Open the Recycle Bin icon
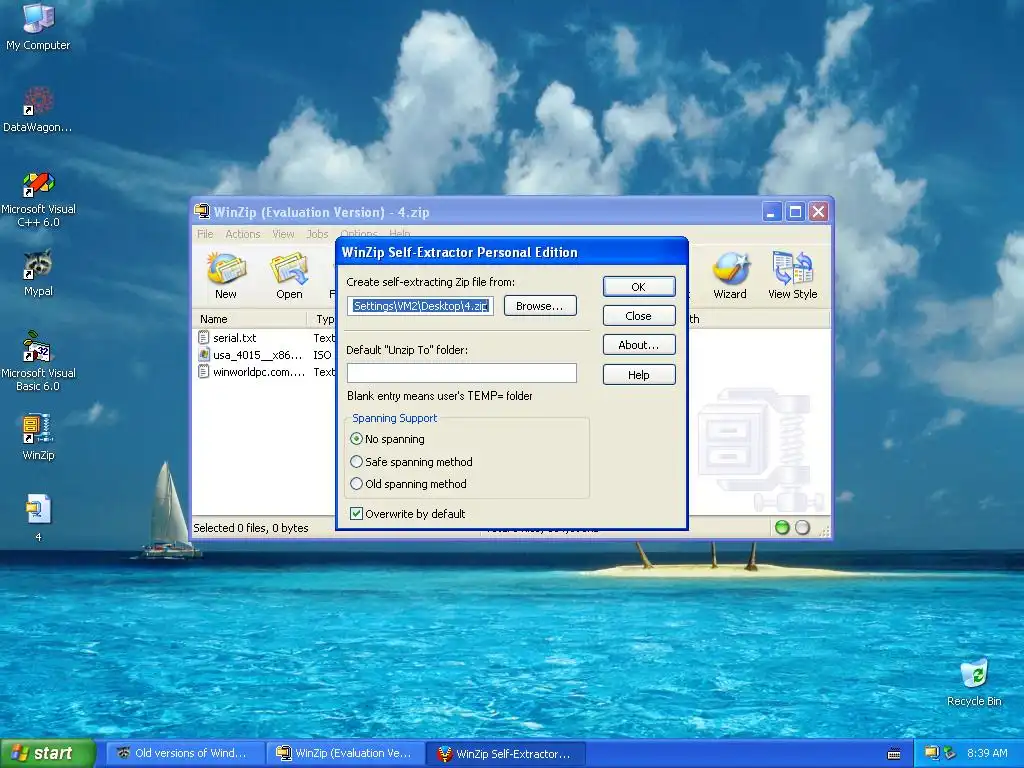Screen dimensions: 1024x768 coord(974,674)
